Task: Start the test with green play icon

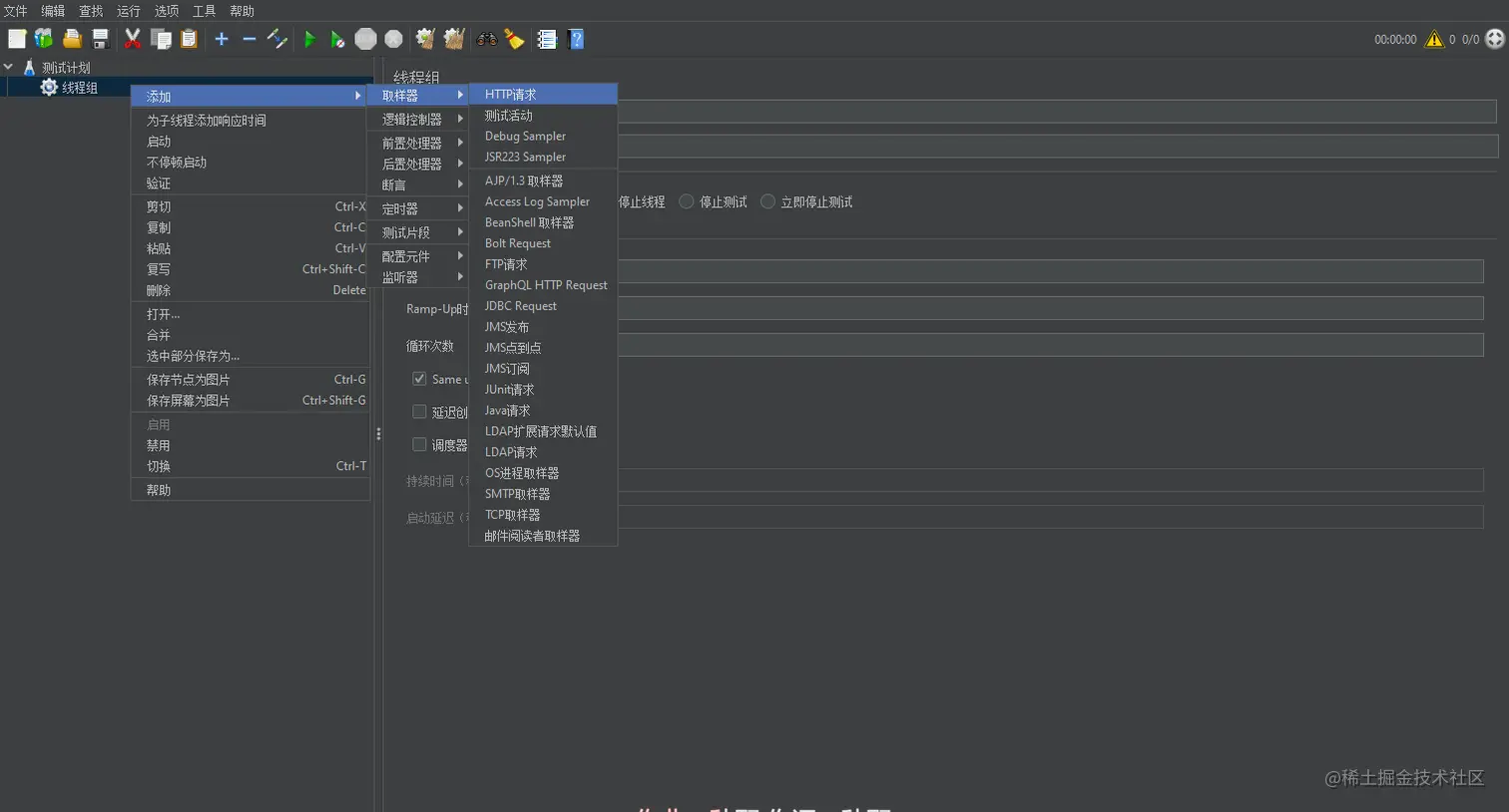Action: tap(309, 39)
